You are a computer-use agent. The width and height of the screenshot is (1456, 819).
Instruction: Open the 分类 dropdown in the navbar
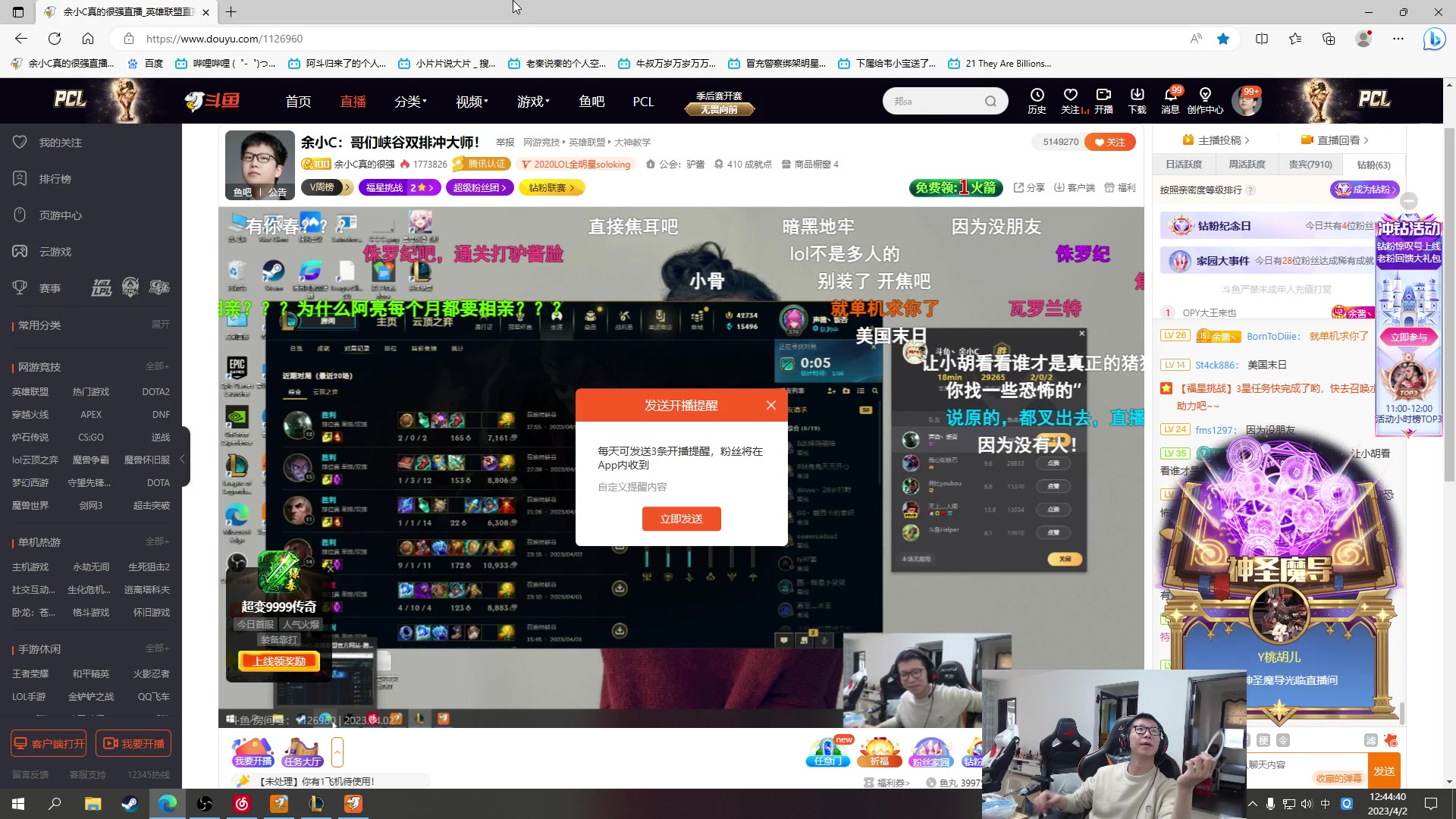point(409,101)
